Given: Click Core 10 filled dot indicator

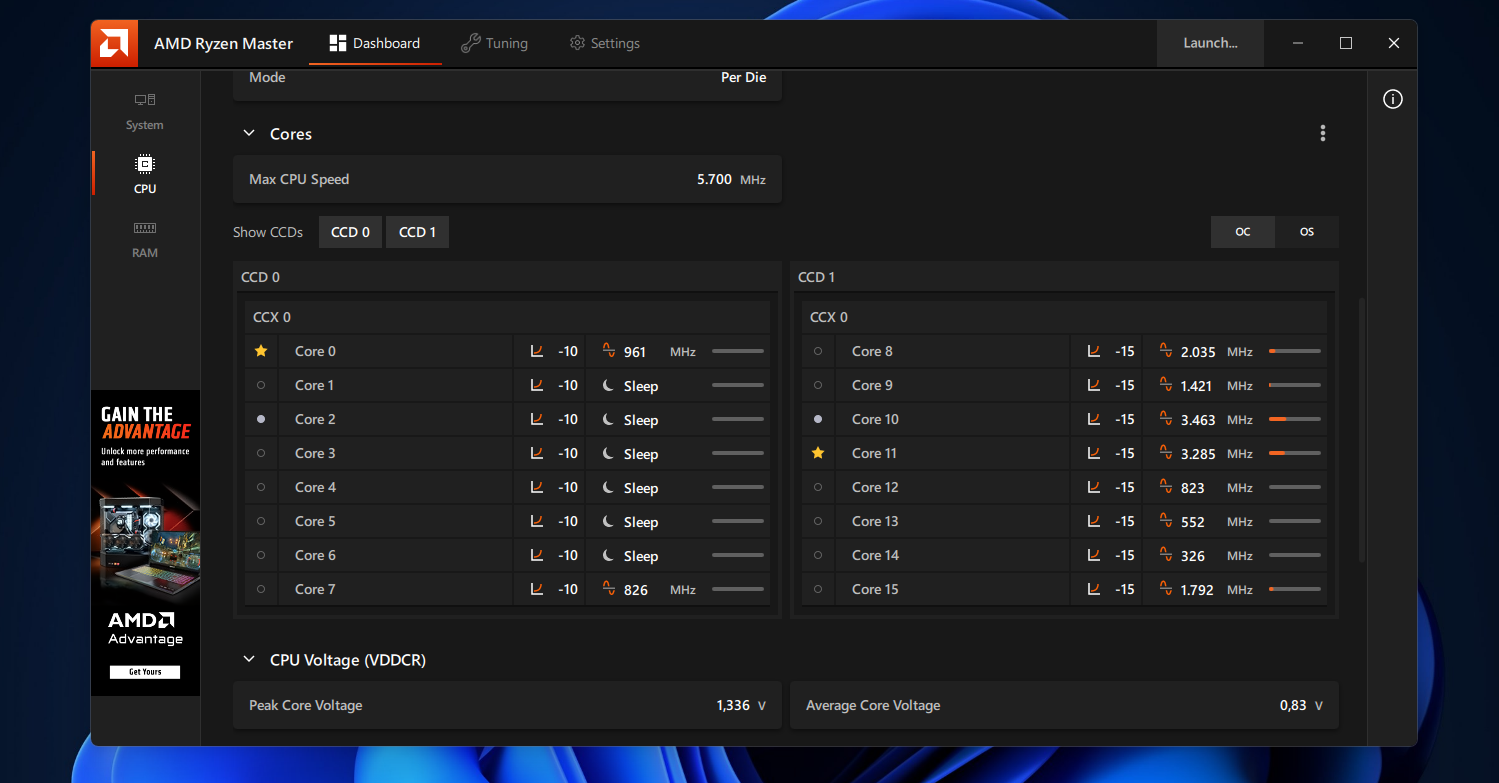Looking at the screenshot, I should coord(818,419).
